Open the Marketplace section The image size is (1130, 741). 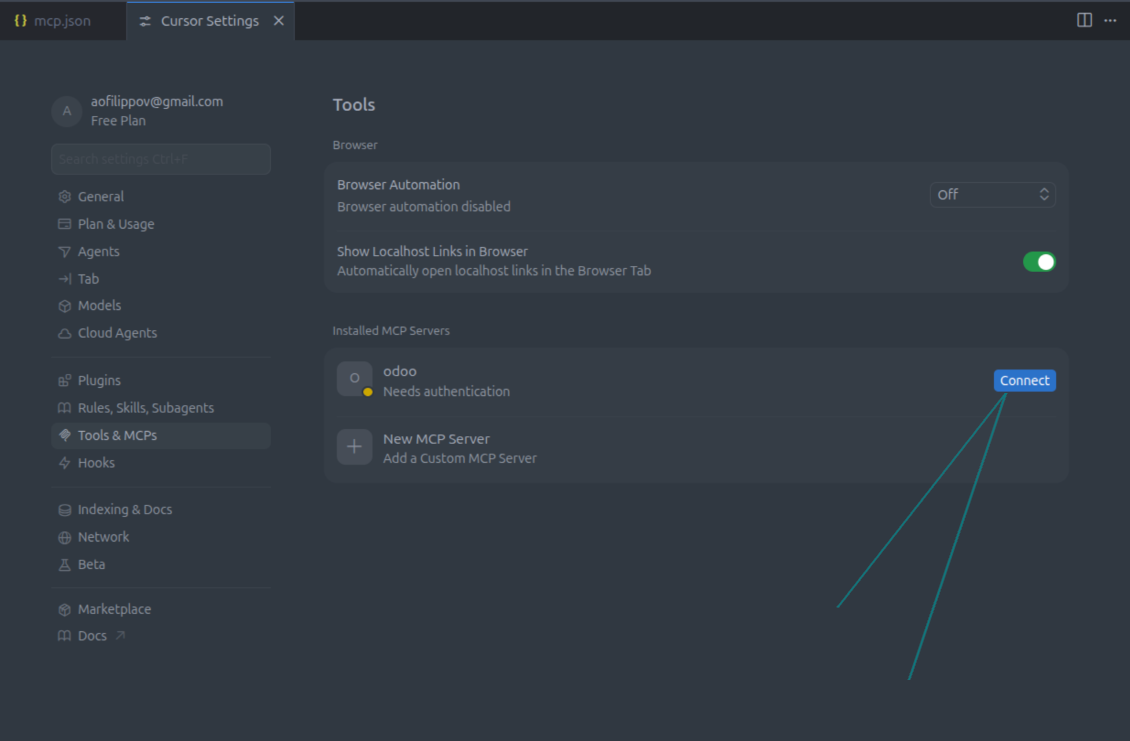(x=115, y=609)
